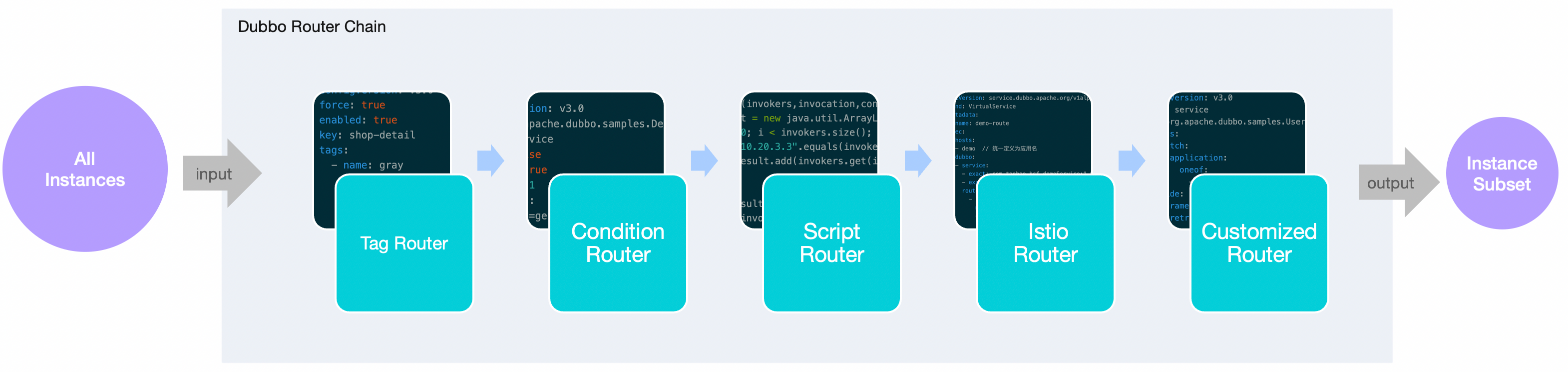Select the Condition Router box

(x=618, y=243)
